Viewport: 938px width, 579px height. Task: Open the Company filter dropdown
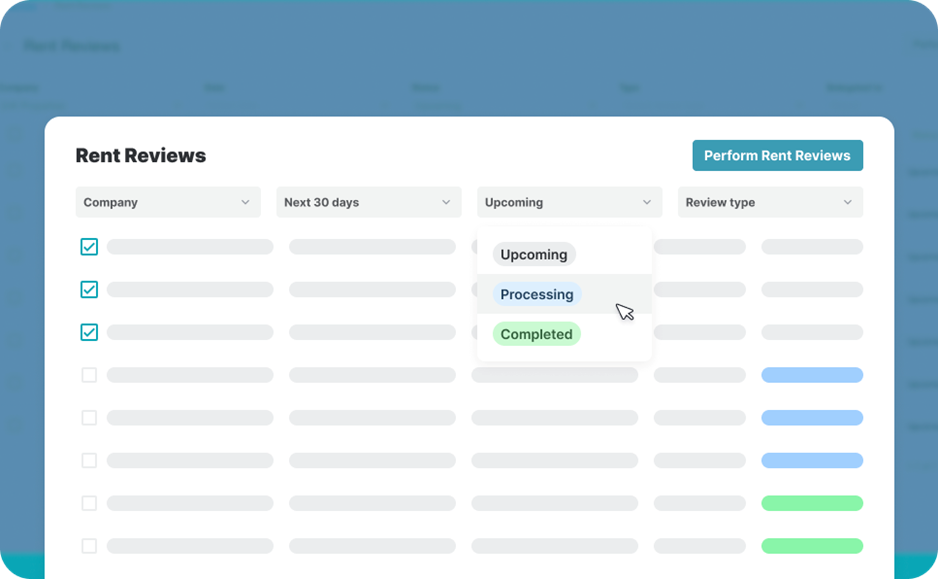coord(168,202)
